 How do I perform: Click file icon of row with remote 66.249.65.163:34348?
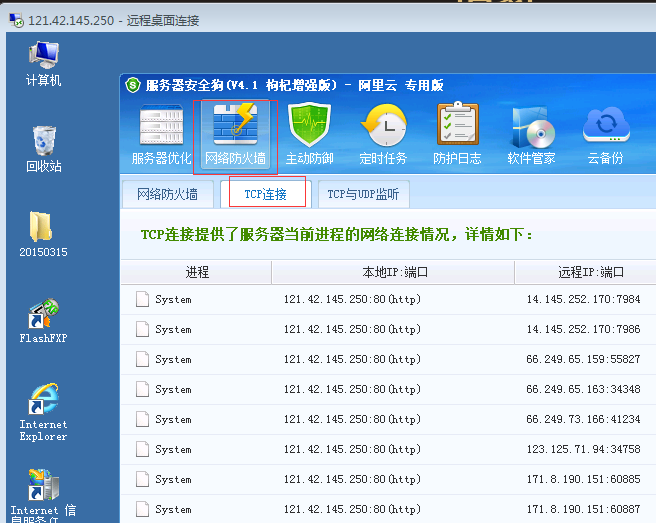142,389
